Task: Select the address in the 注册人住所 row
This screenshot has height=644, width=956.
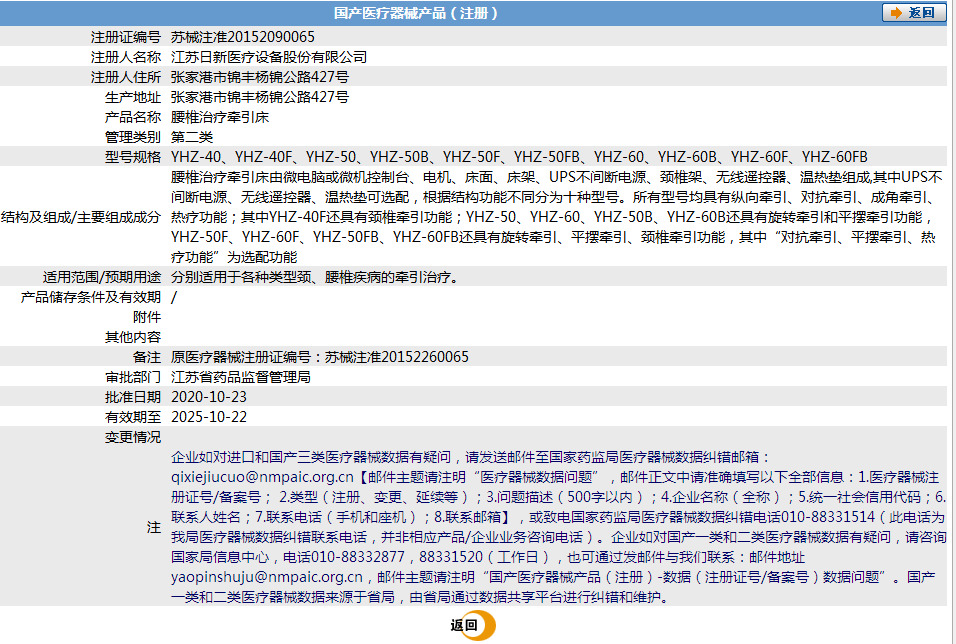Action: (260, 77)
